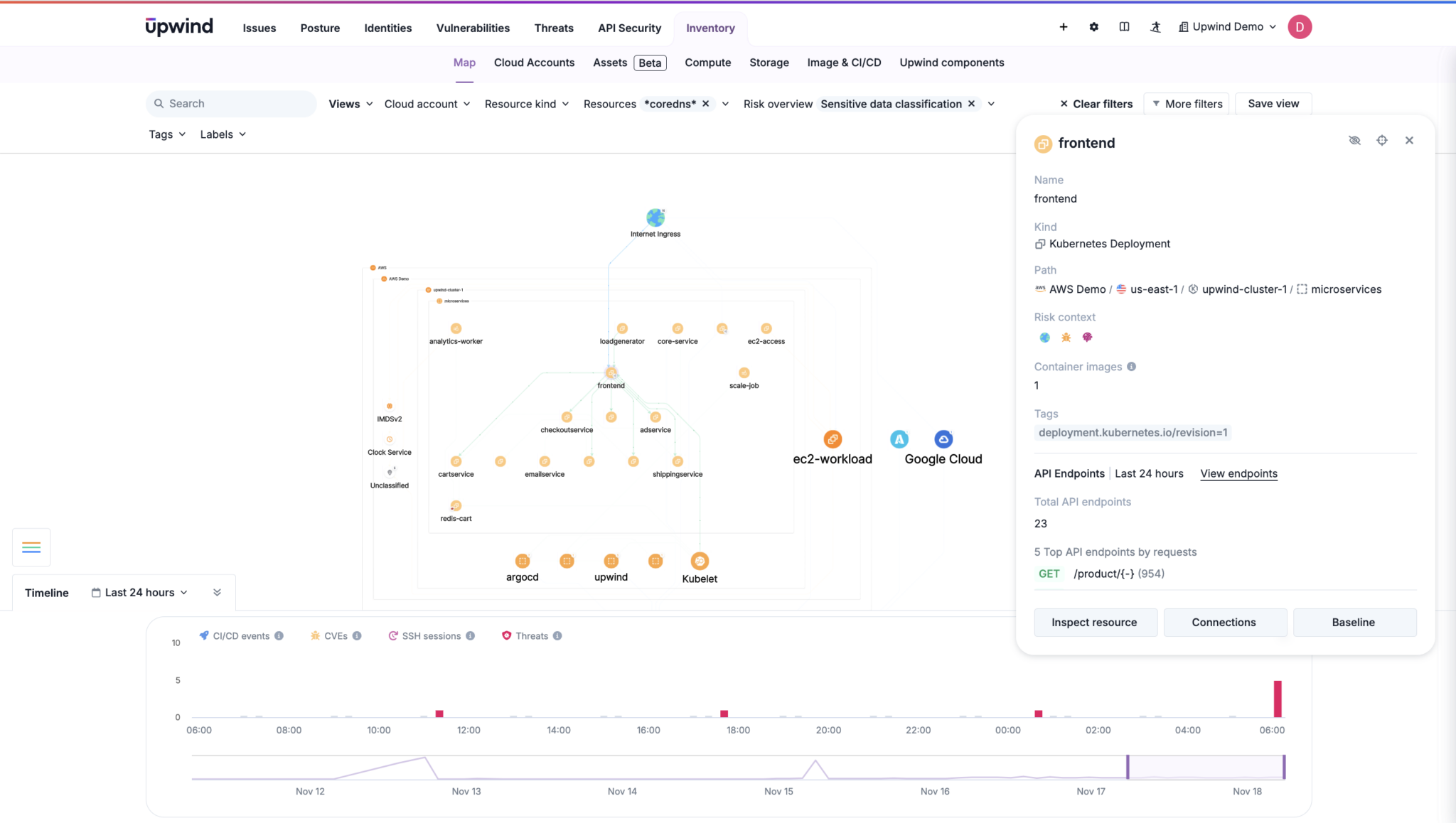Collapse the timeline with the double chevron
This screenshot has width=1456, height=823.
(x=217, y=593)
